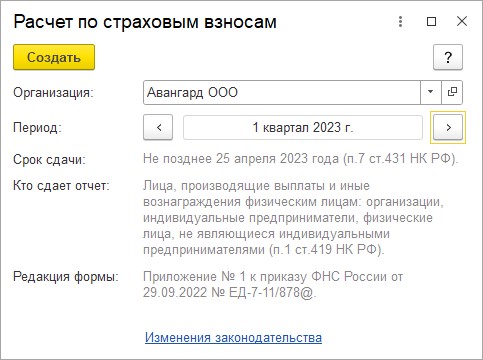
Task: Open the Изменения законодательства link
Action: pyautogui.click(x=233, y=337)
